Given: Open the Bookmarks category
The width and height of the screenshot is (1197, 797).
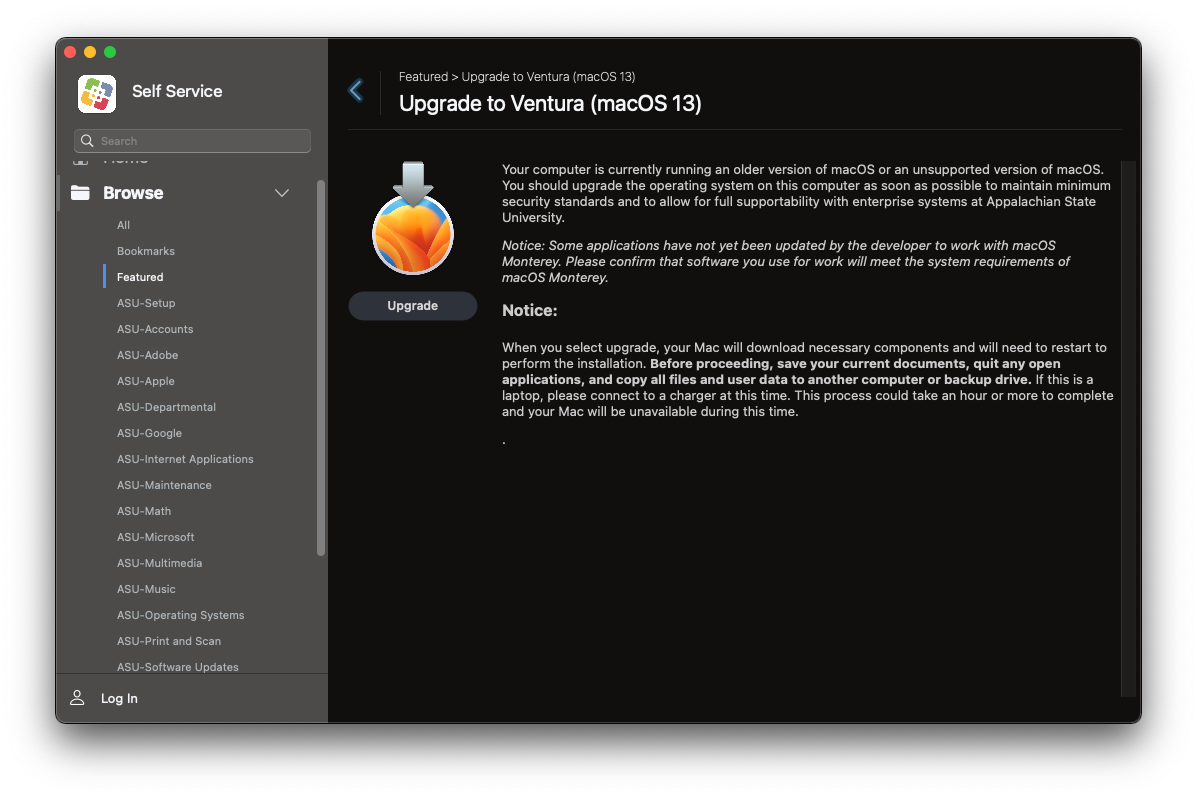Looking at the screenshot, I should tap(145, 251).
